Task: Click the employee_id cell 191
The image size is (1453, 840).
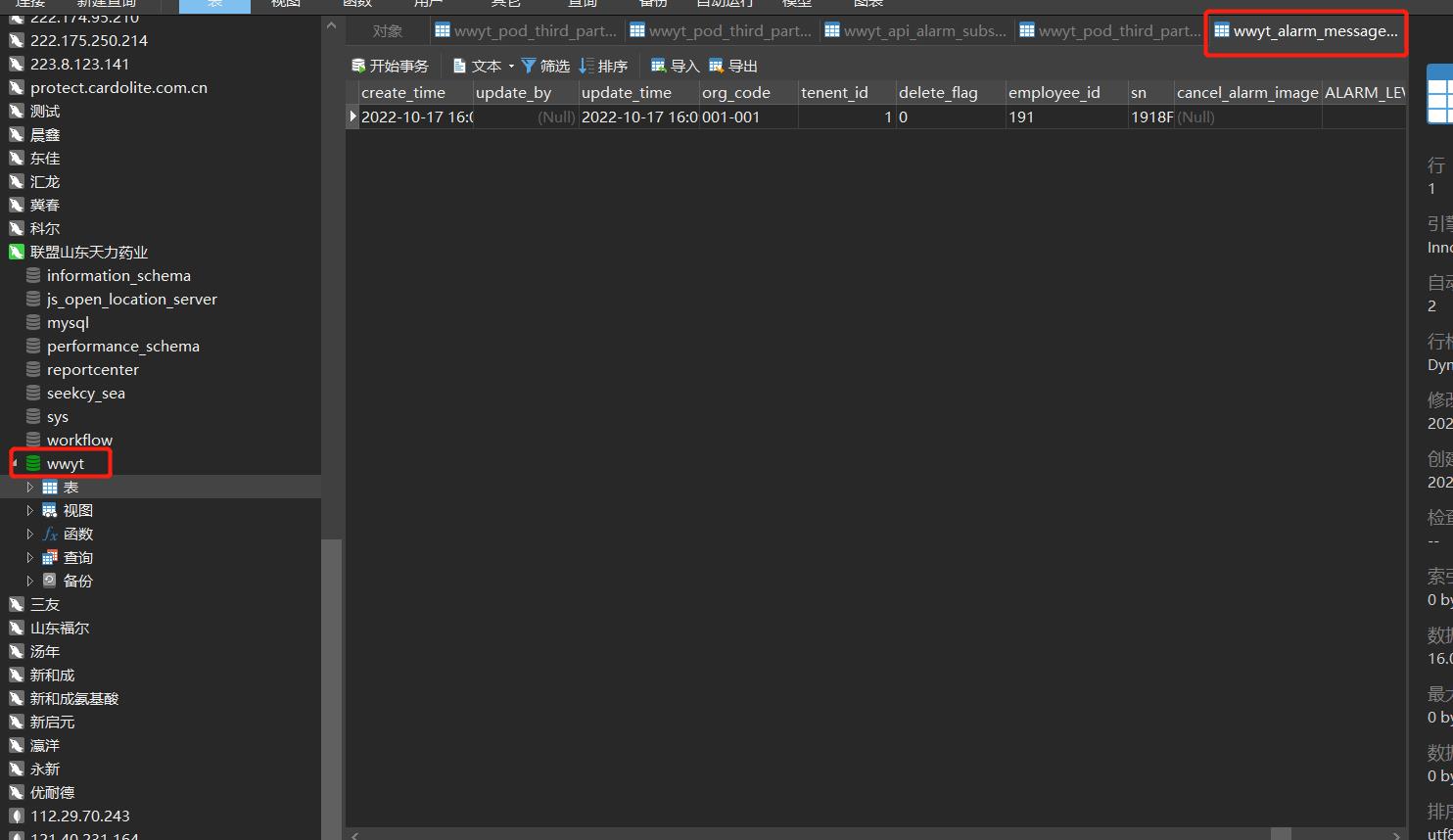Action: tap(1066, 117)
